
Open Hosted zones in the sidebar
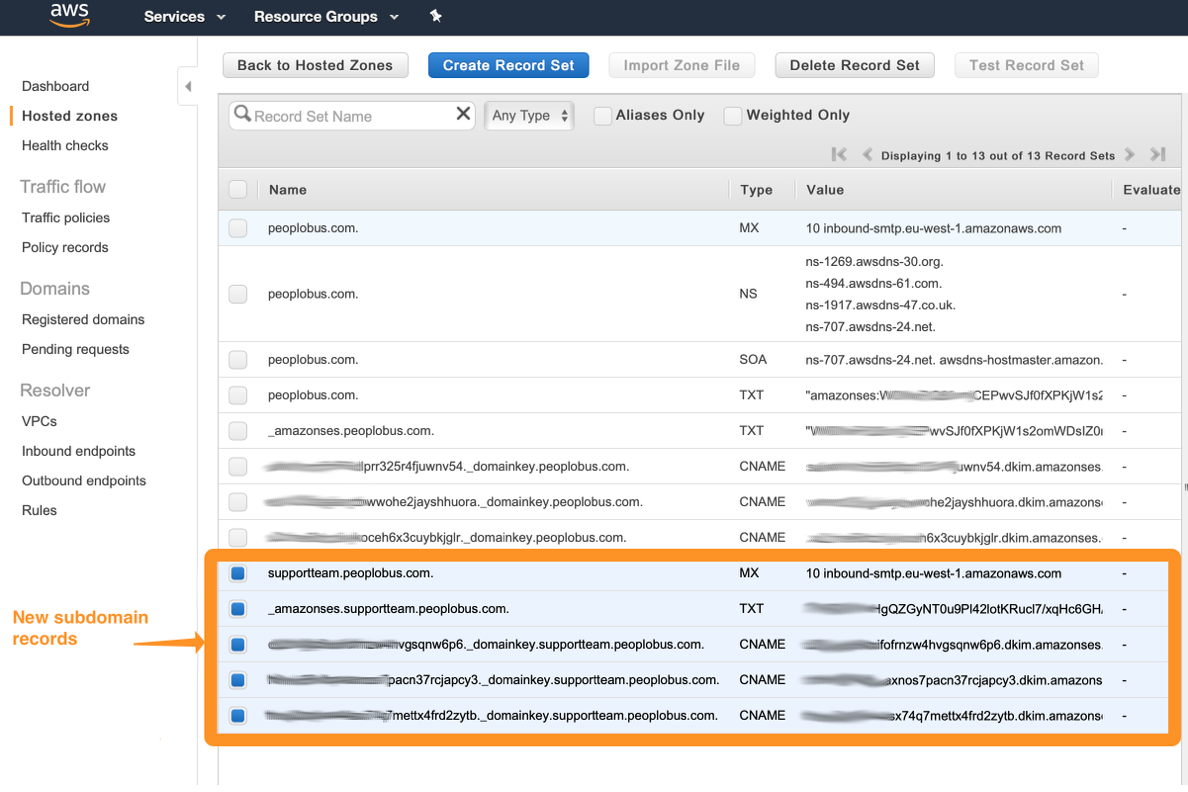tap(70, 116)
